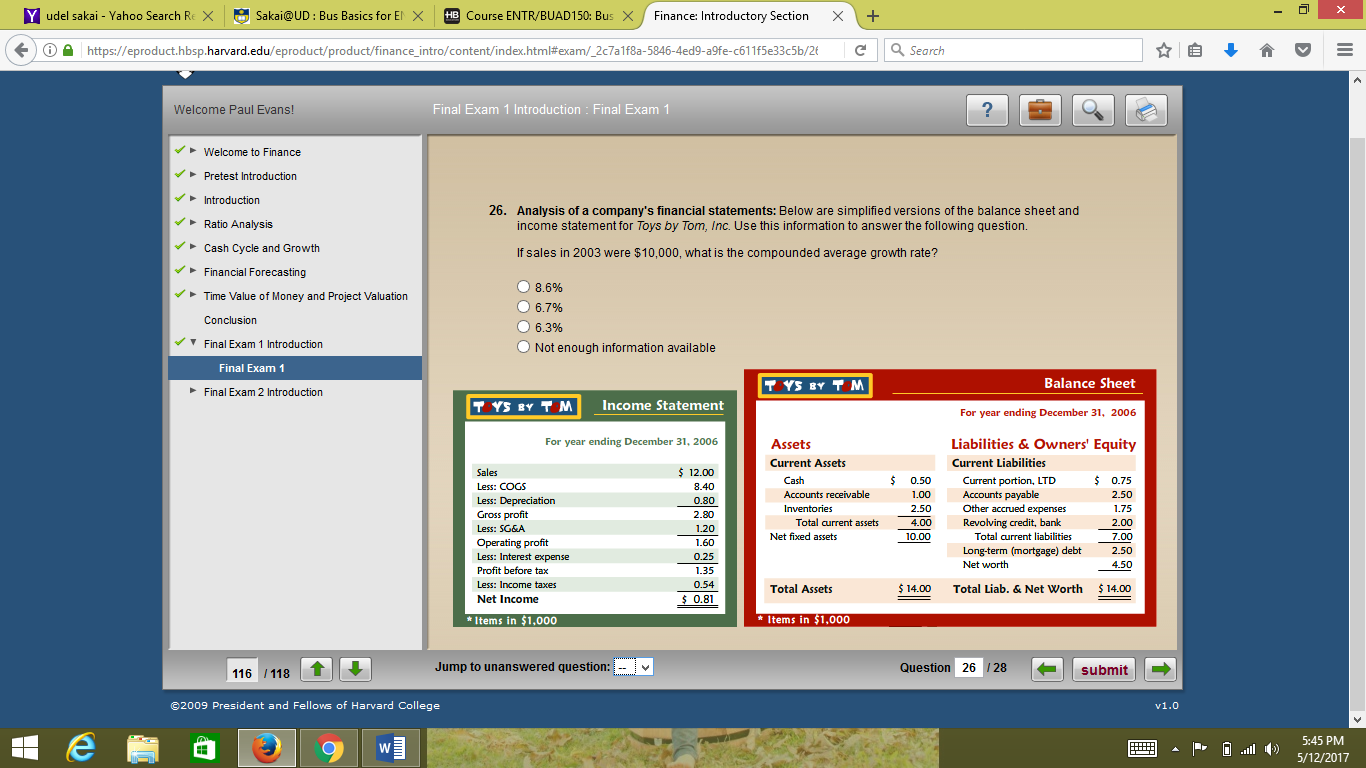The image size is (1366, 768).
Task: Click the help question mark icon
Action: [987, 111]
